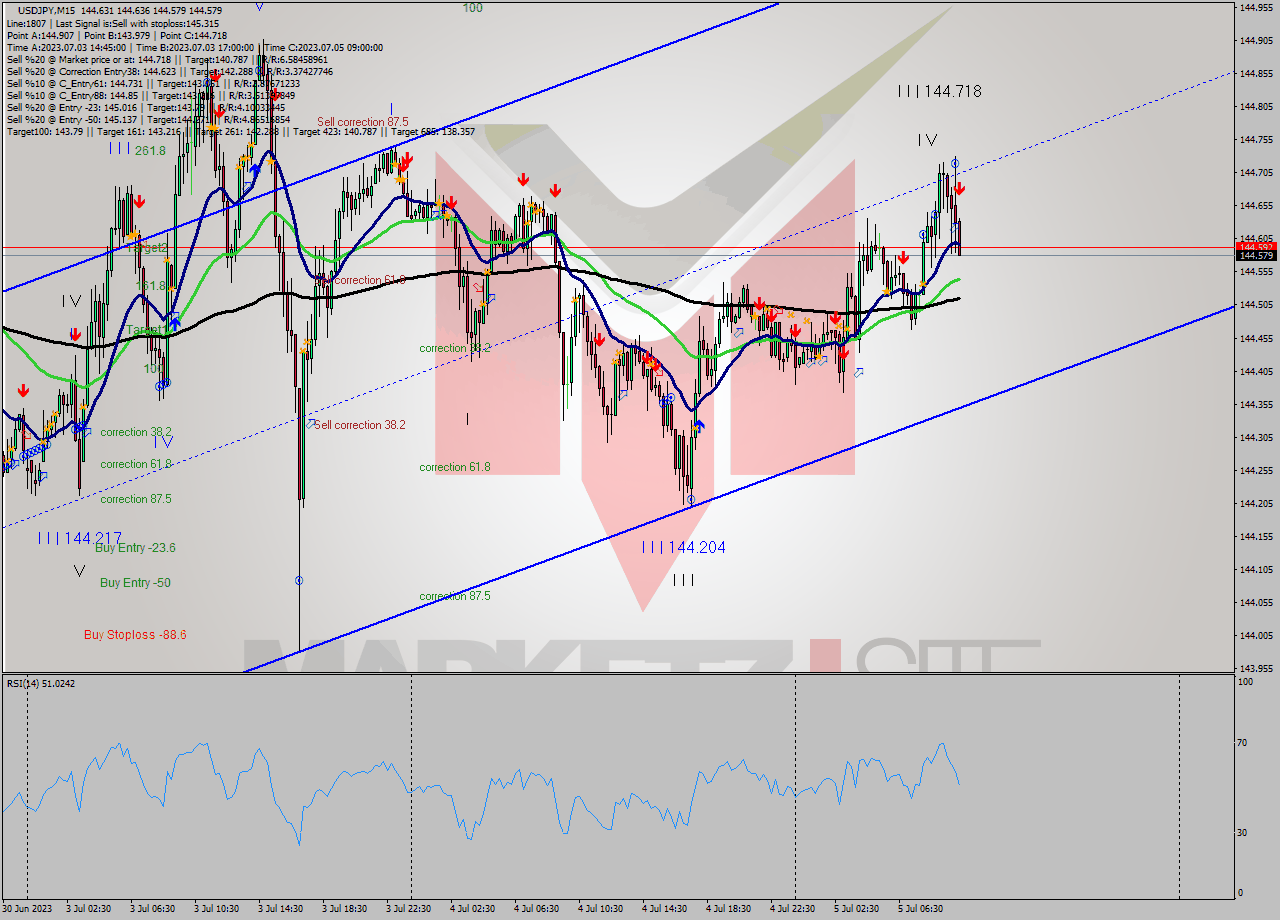Click the 'RSI(14) 51.0242' indicator label
This screenshot has height=920, width=1280.
click(x=41, y=683)
